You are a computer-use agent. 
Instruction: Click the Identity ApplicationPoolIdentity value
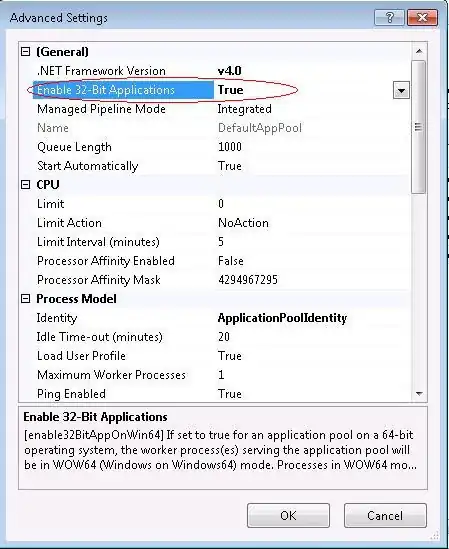282,318
